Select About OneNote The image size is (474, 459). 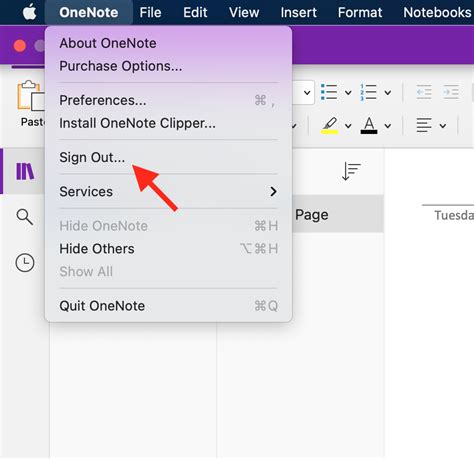(x=168, y=43)
